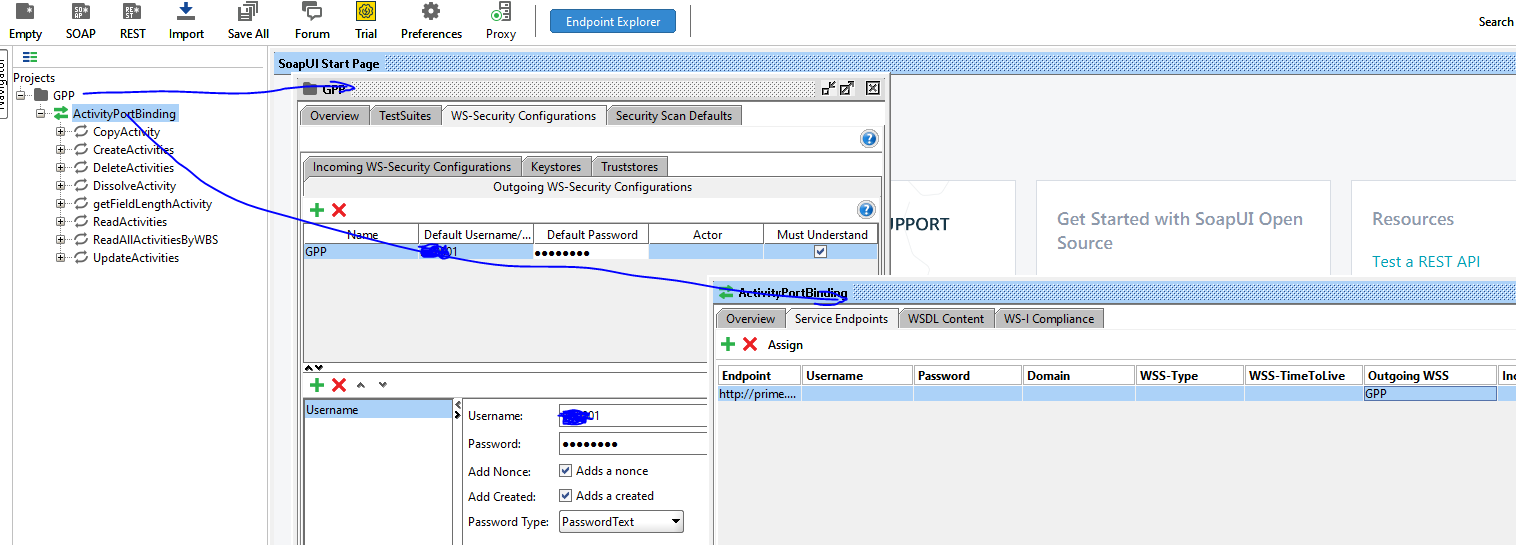Move WSS entry up with arrow
1516x545 pixels.
click(x=361, y=385)
